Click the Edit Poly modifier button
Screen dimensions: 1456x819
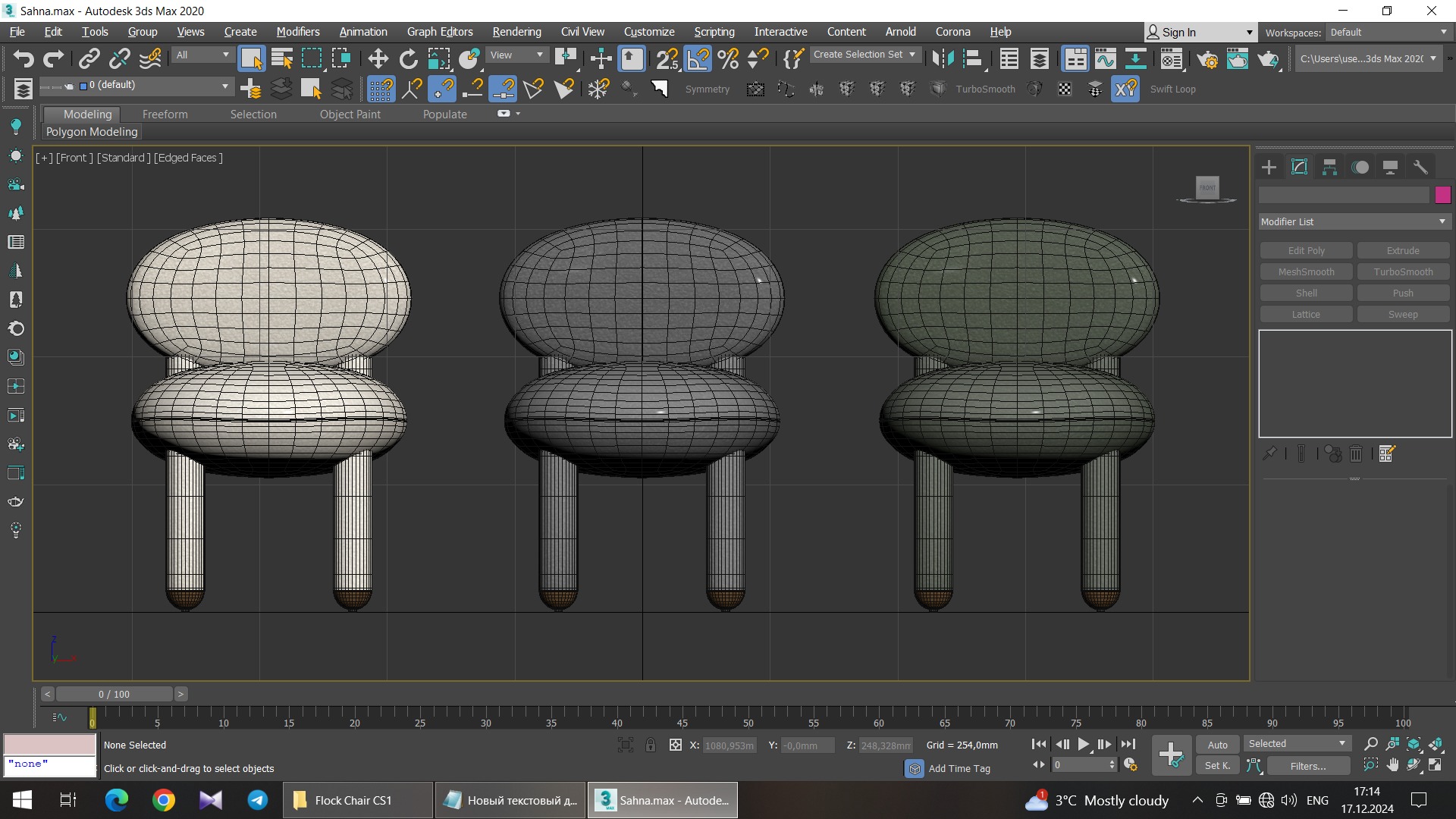click(1306, 250)
